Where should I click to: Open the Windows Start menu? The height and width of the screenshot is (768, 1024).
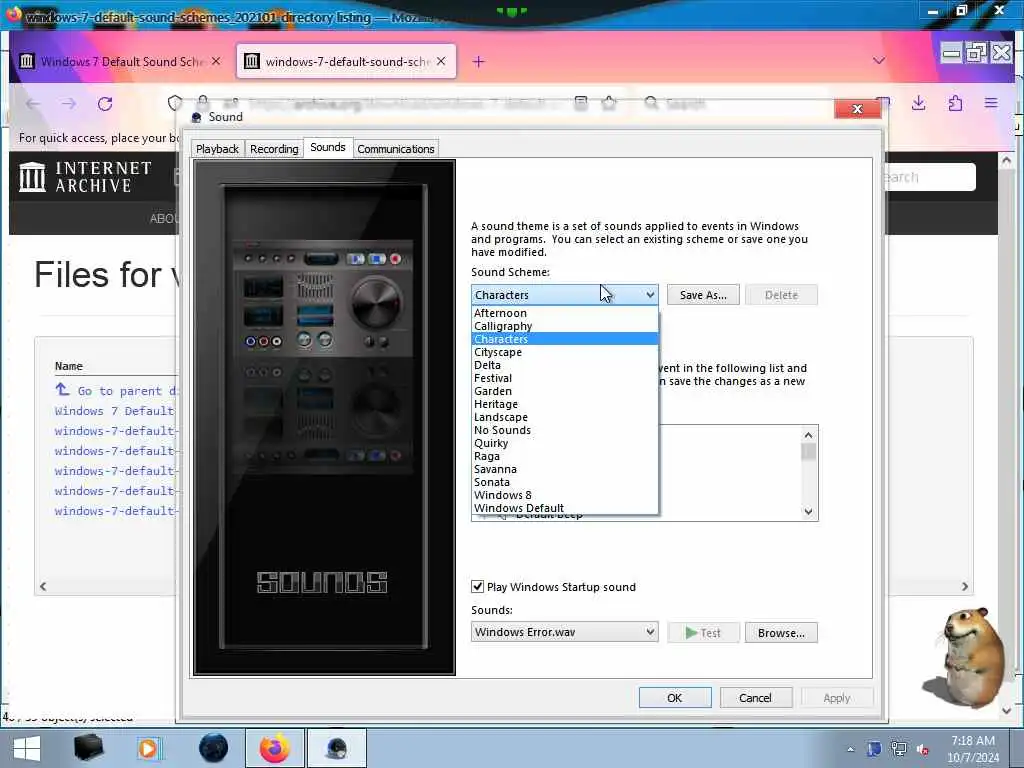tap(27, 748)
